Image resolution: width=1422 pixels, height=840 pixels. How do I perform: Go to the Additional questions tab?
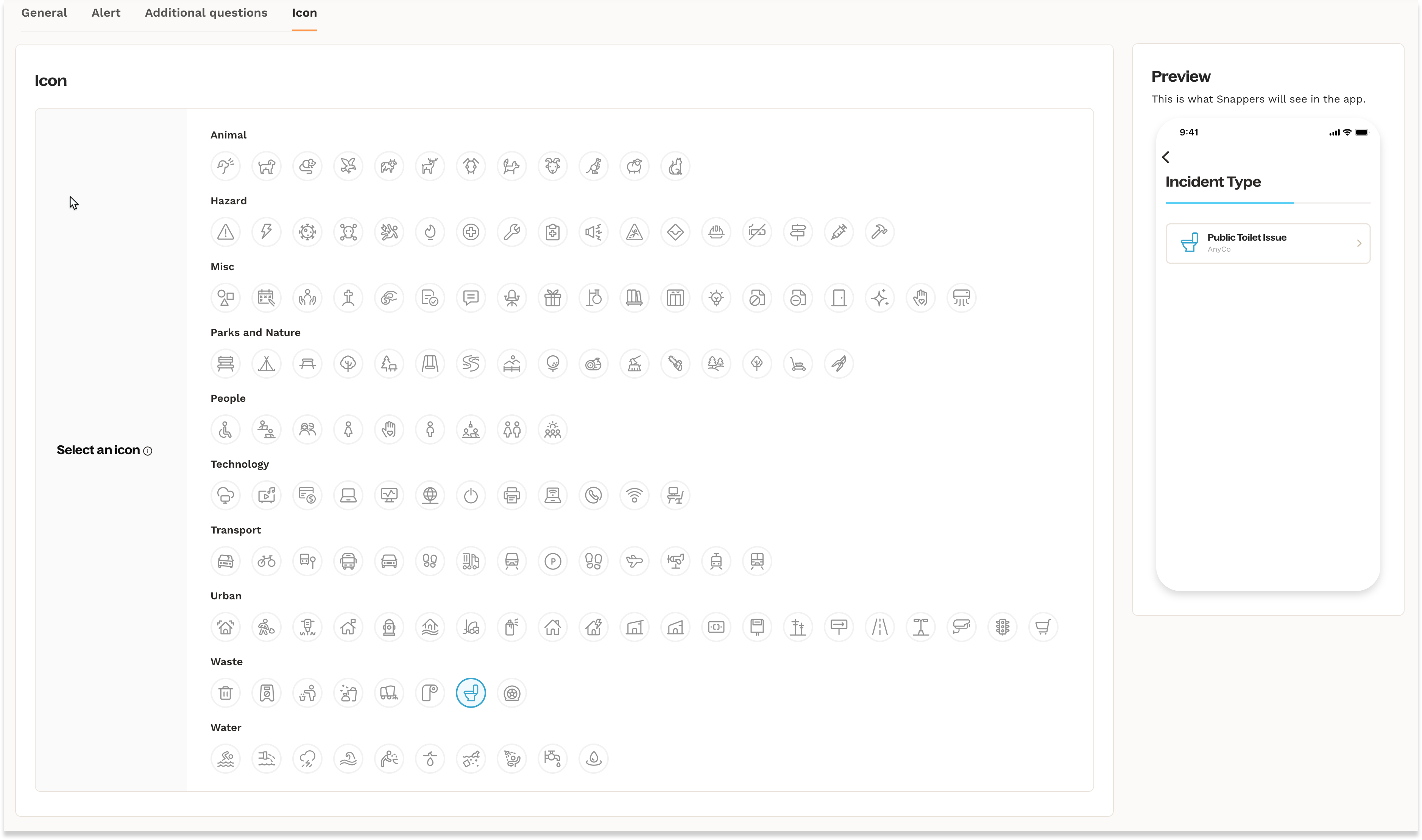click(206, 12)
